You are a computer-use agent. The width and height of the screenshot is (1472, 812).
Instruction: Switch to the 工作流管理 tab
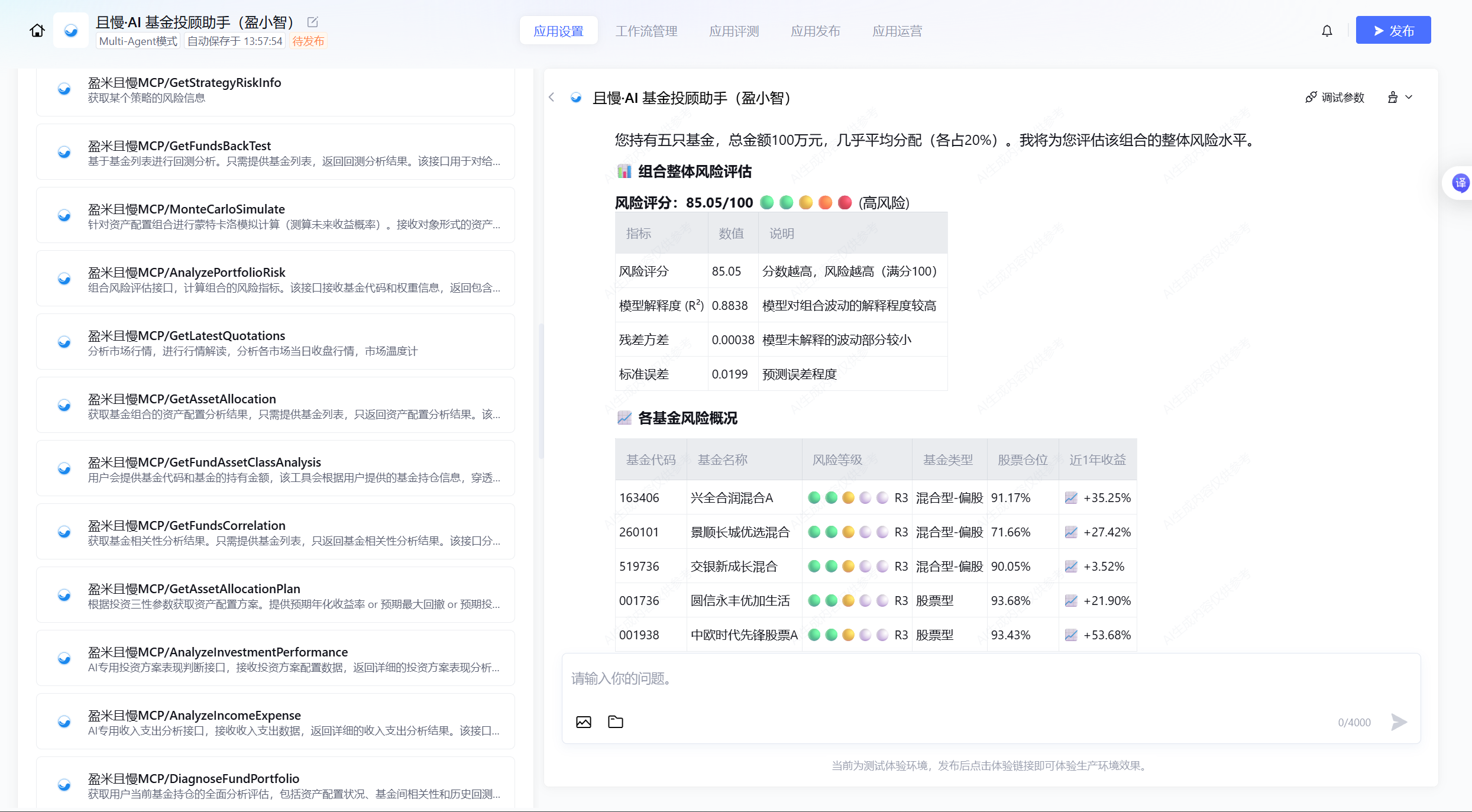646,31
